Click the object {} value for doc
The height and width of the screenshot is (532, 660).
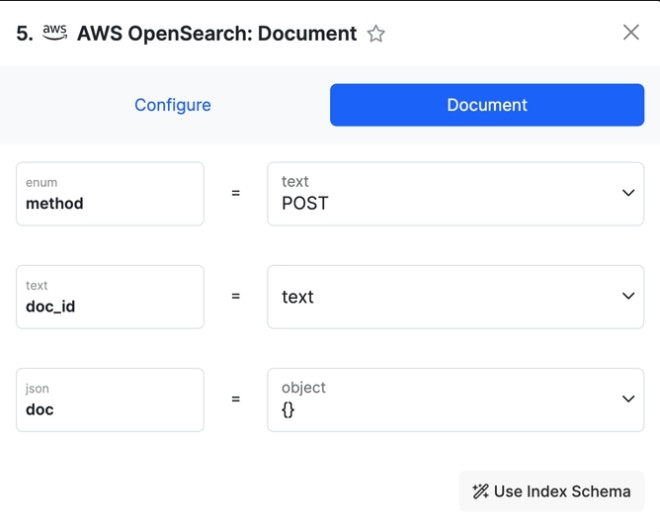pyautogui.click(x=455, y=400)
